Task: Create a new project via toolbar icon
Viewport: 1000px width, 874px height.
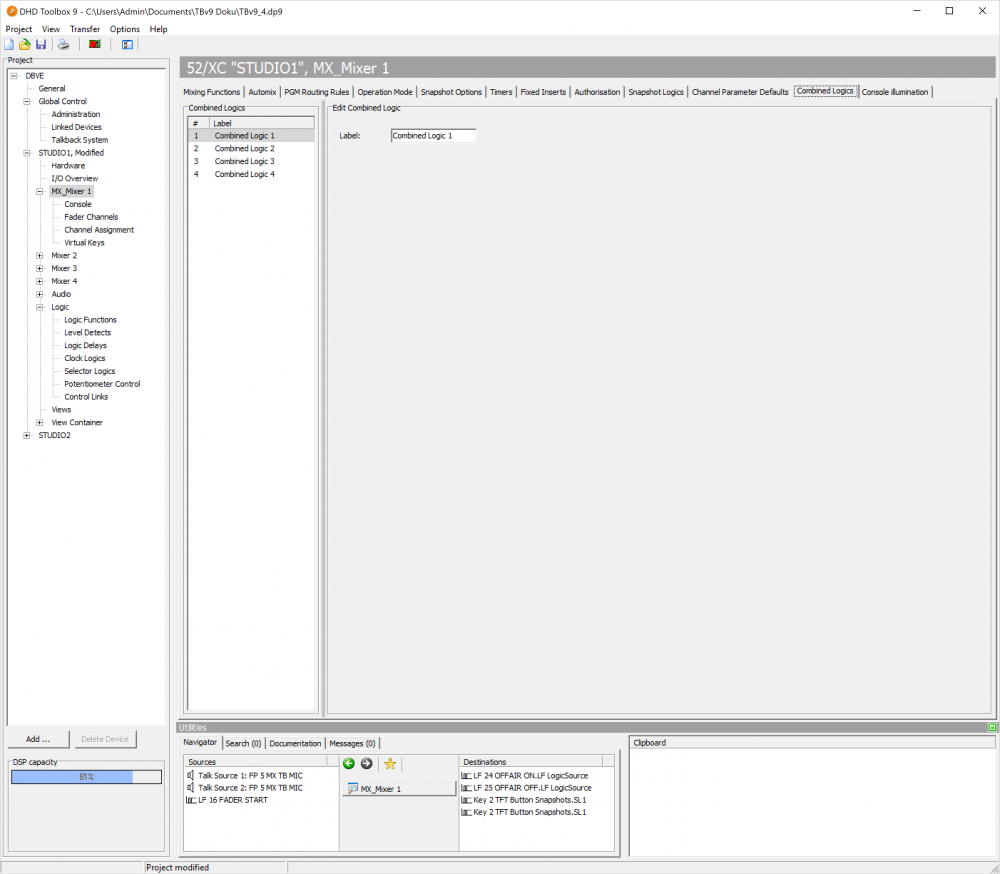Action: coord(9,44)
